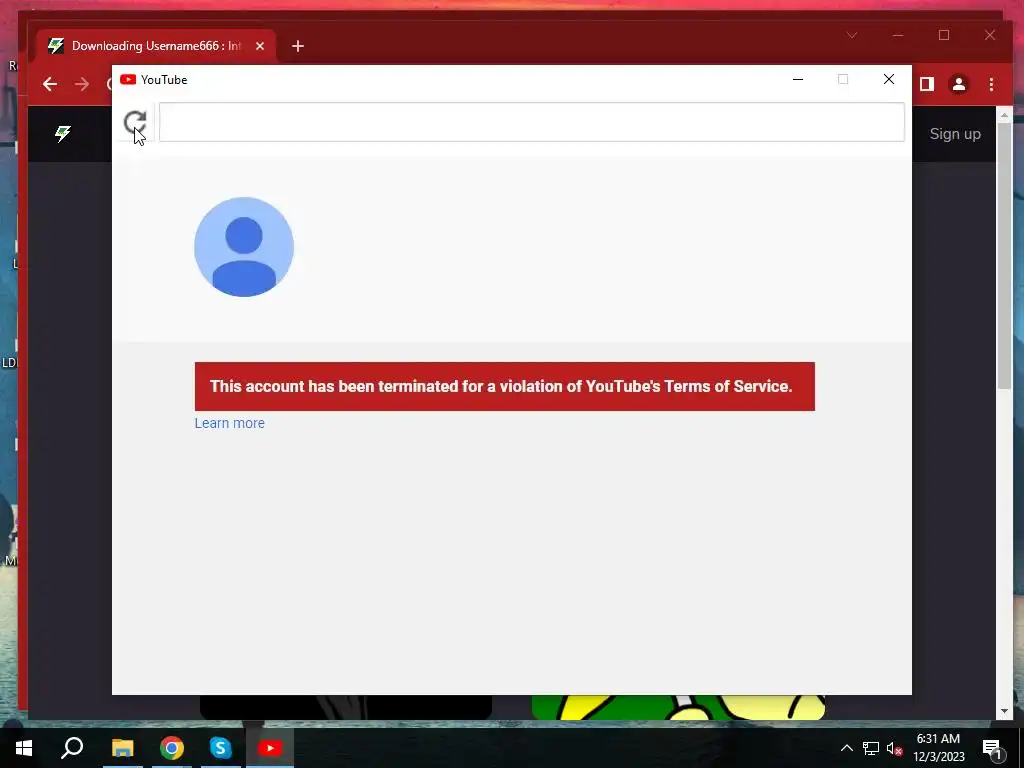
Task: Go forward in Chrome browser
Action: tap(82, 84)
